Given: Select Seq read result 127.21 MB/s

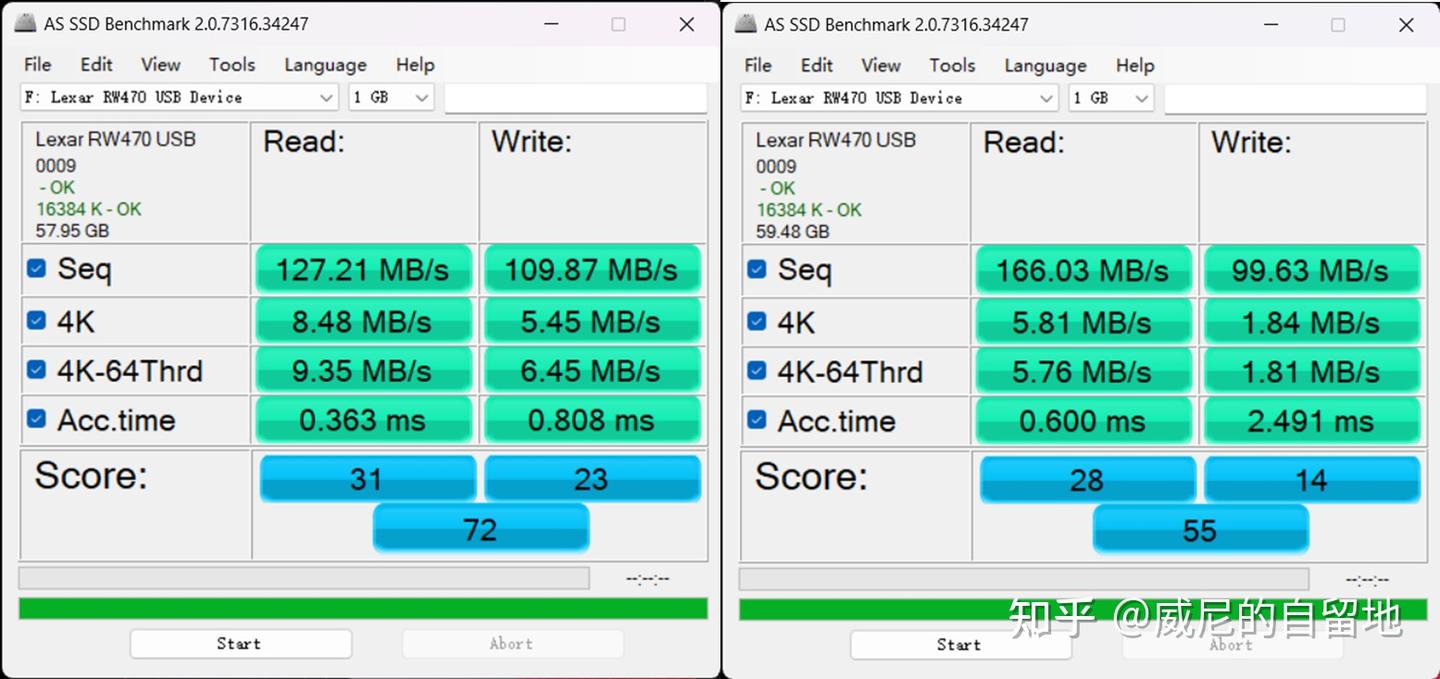Looking at the screenshot, I should (363, 269).
